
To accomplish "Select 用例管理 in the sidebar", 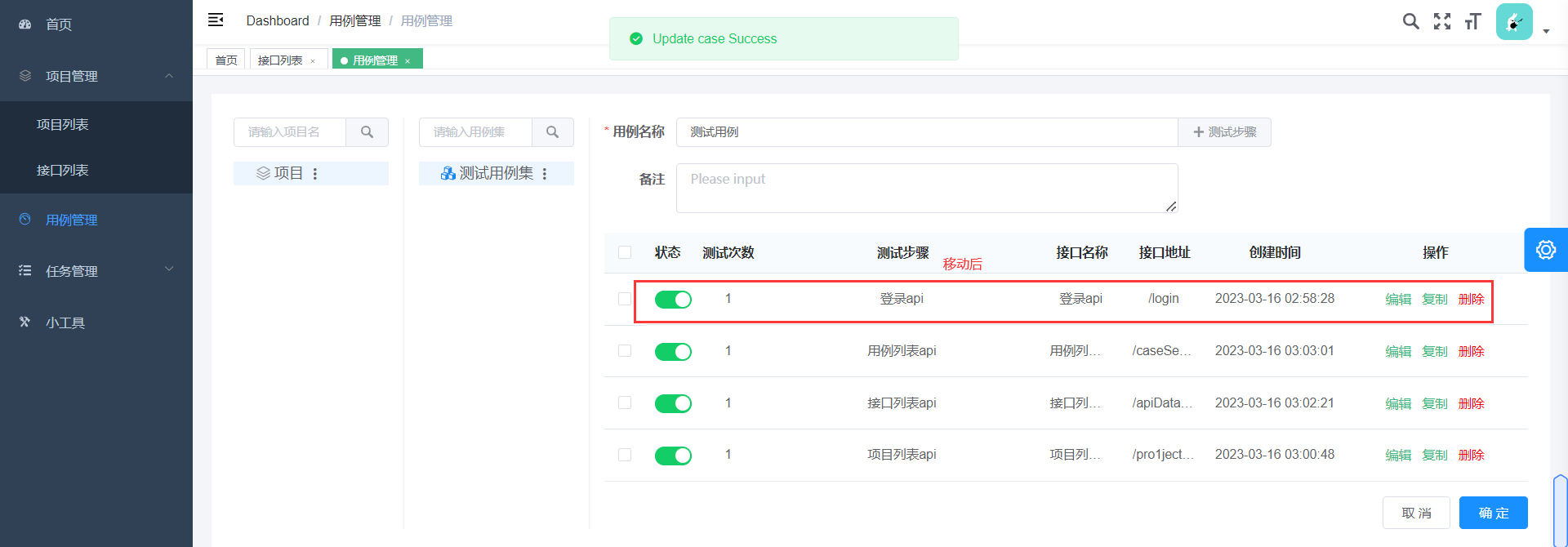I will 96,220.
